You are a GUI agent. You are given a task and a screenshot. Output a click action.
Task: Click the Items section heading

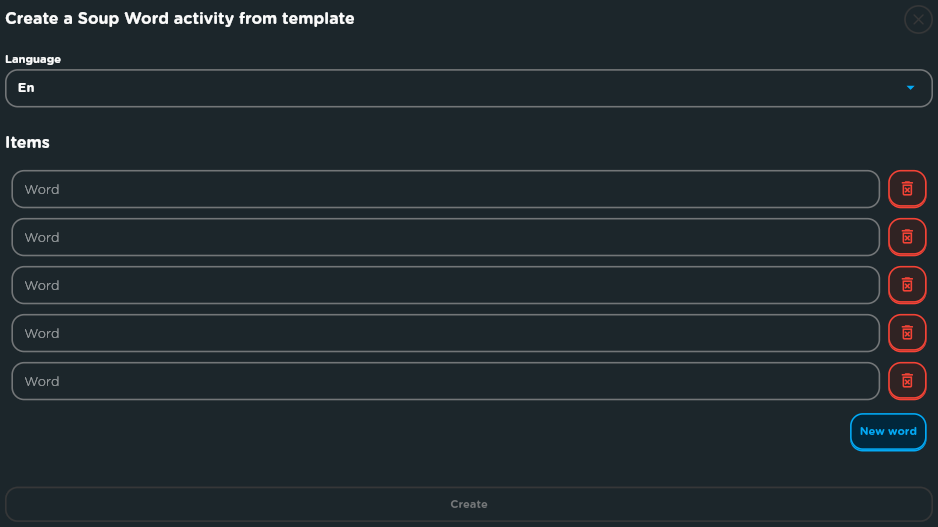[28, 142]
